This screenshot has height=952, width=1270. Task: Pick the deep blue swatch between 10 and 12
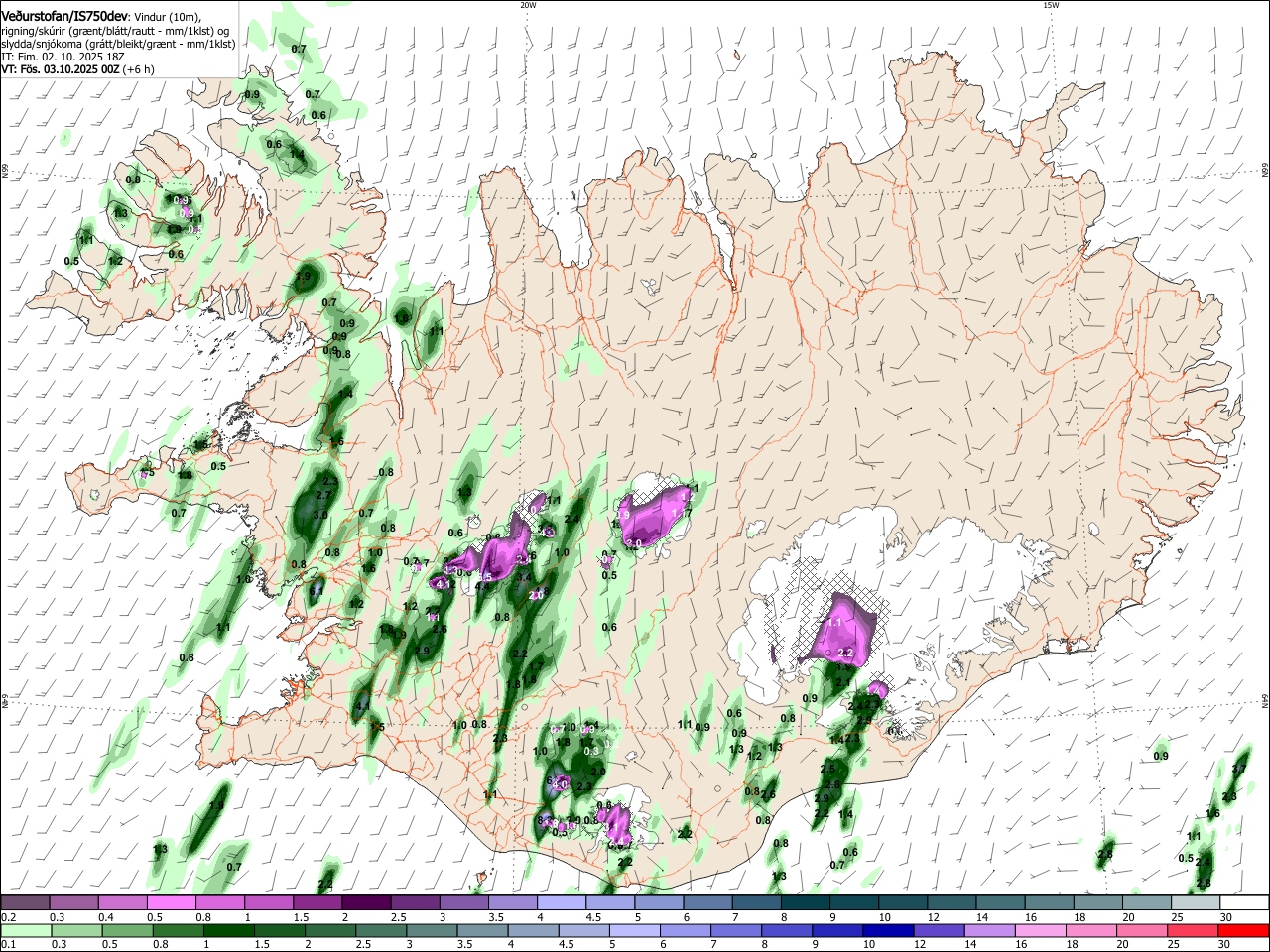pyautogui.click(x=887, y=931)
